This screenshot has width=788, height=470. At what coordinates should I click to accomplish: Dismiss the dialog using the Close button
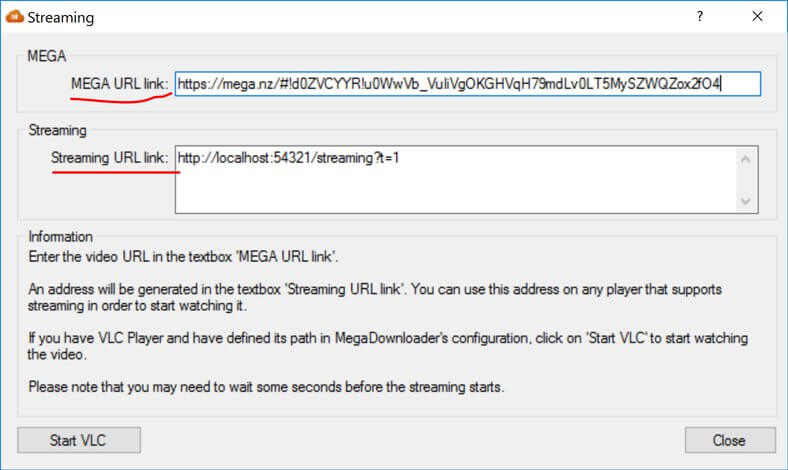pos(730,440)
